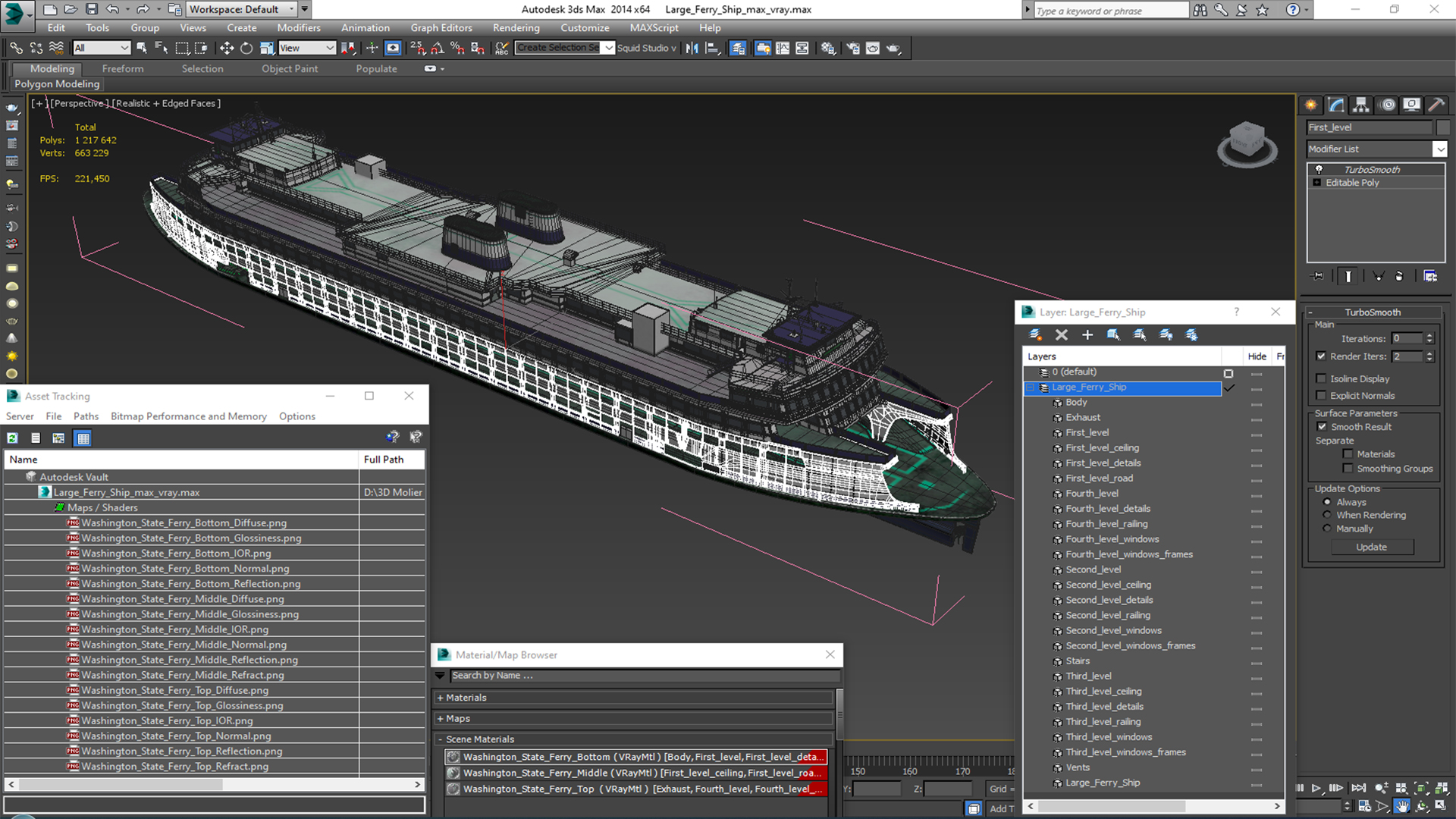Viewport: 1456px width, 819px height.
Task: Click Refresh icon in Asset Tracking toolbar
Action: (13, 438)
